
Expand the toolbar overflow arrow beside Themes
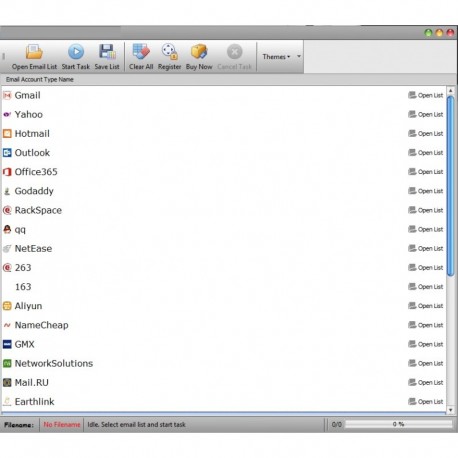299,56
